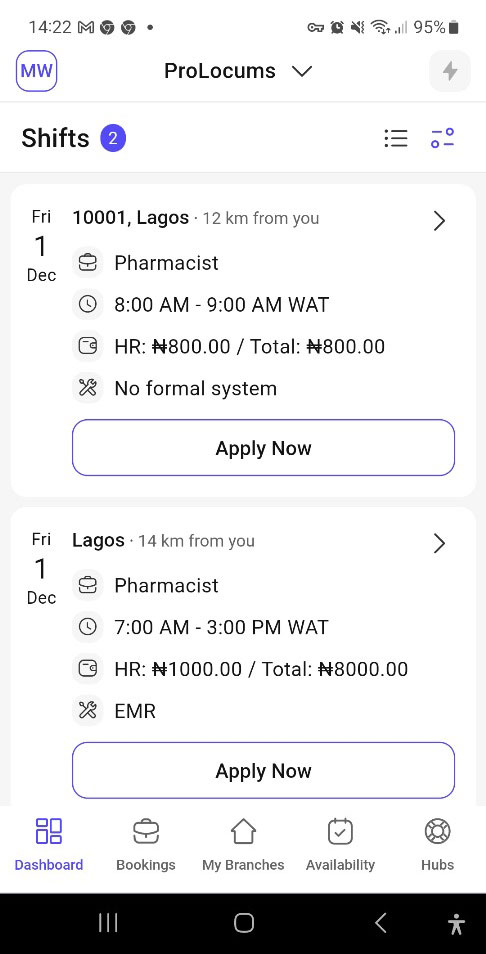This screenshot has height=954, width=486.
Task: Apply Now for the 8:00 AM shift
Action: [x=263, y=448]
